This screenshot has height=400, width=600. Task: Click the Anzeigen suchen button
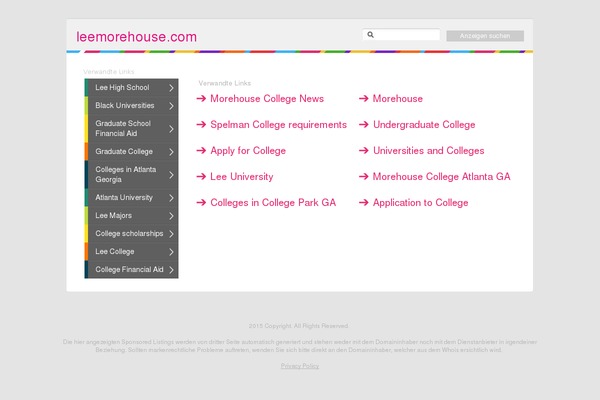[485, 36]
